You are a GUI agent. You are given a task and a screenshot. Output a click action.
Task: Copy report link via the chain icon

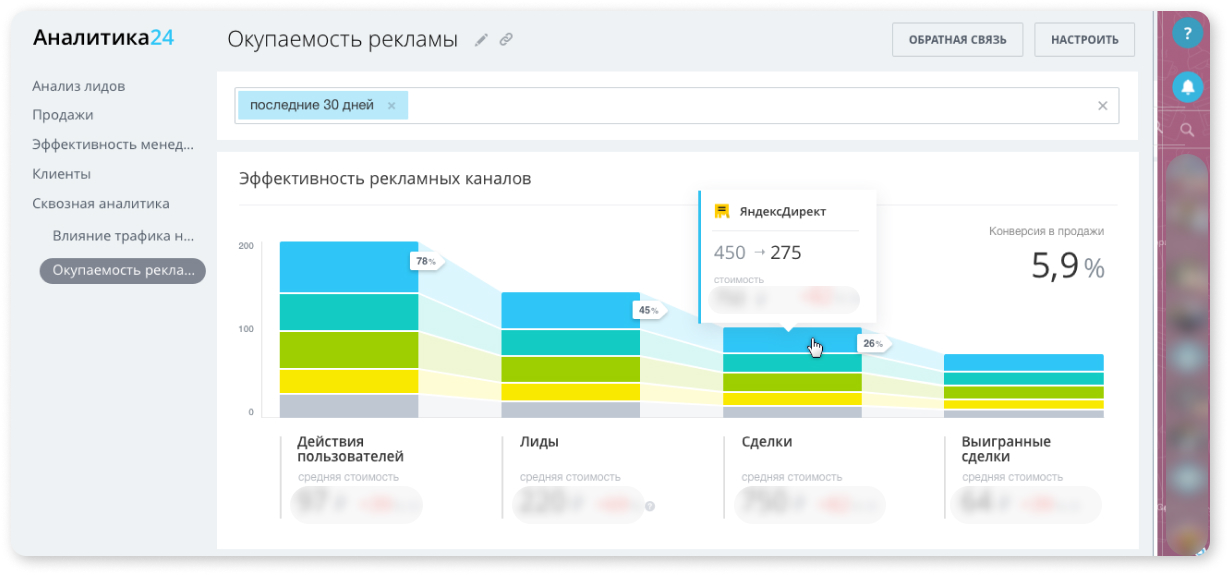tap(506, 40)
